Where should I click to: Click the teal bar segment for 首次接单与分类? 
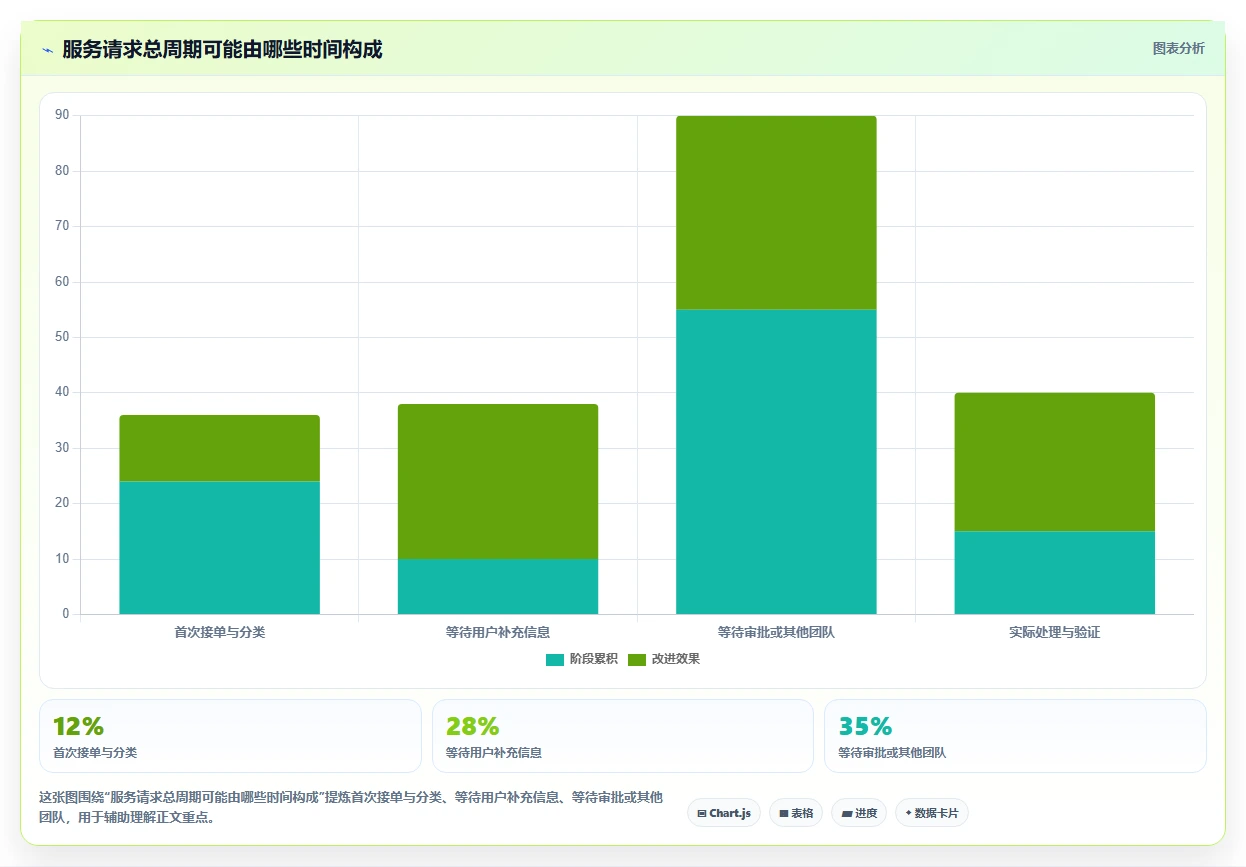point(219,547)
